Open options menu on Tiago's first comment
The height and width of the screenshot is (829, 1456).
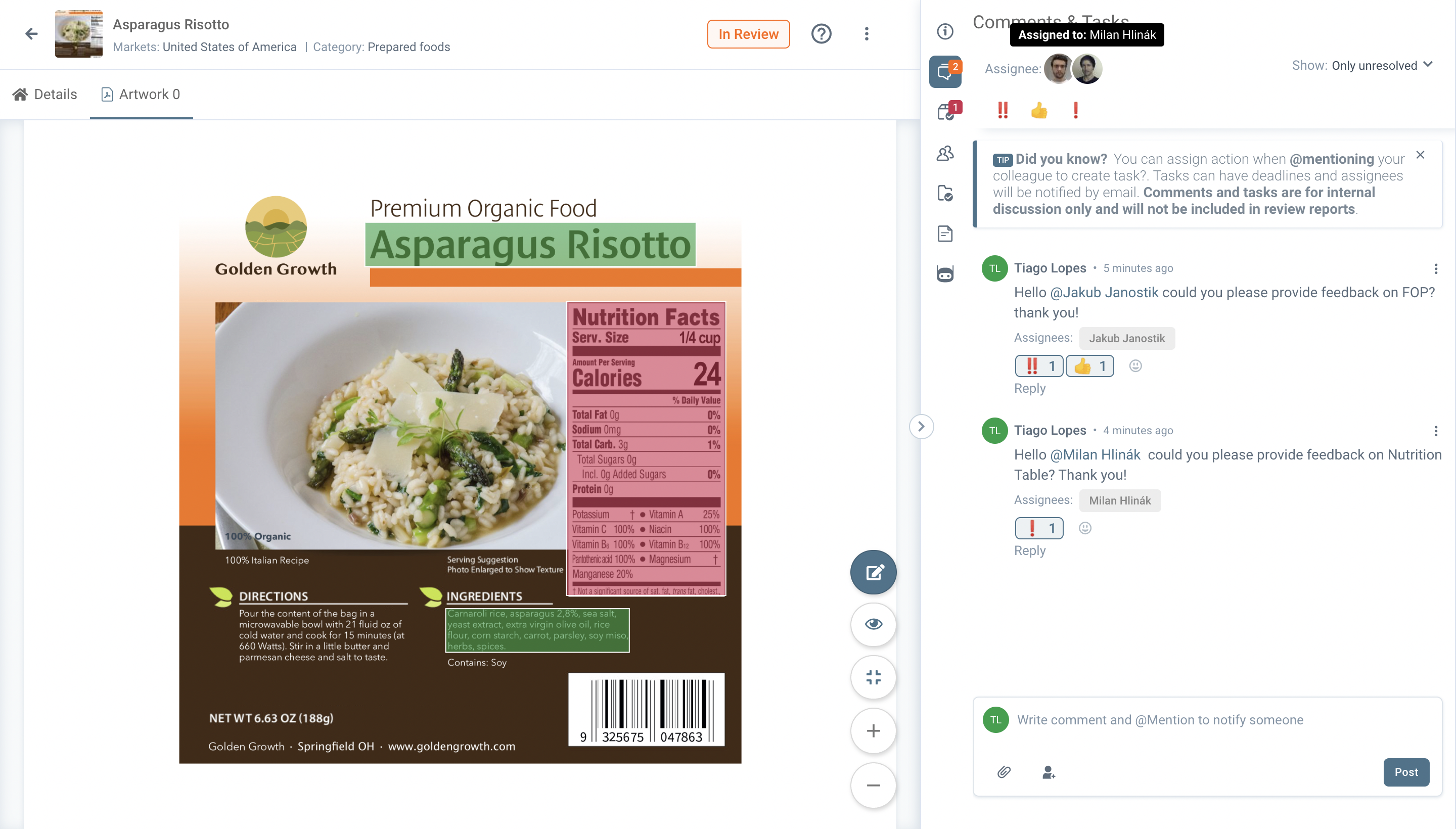pyautogui.click(x=1435, y=269)
